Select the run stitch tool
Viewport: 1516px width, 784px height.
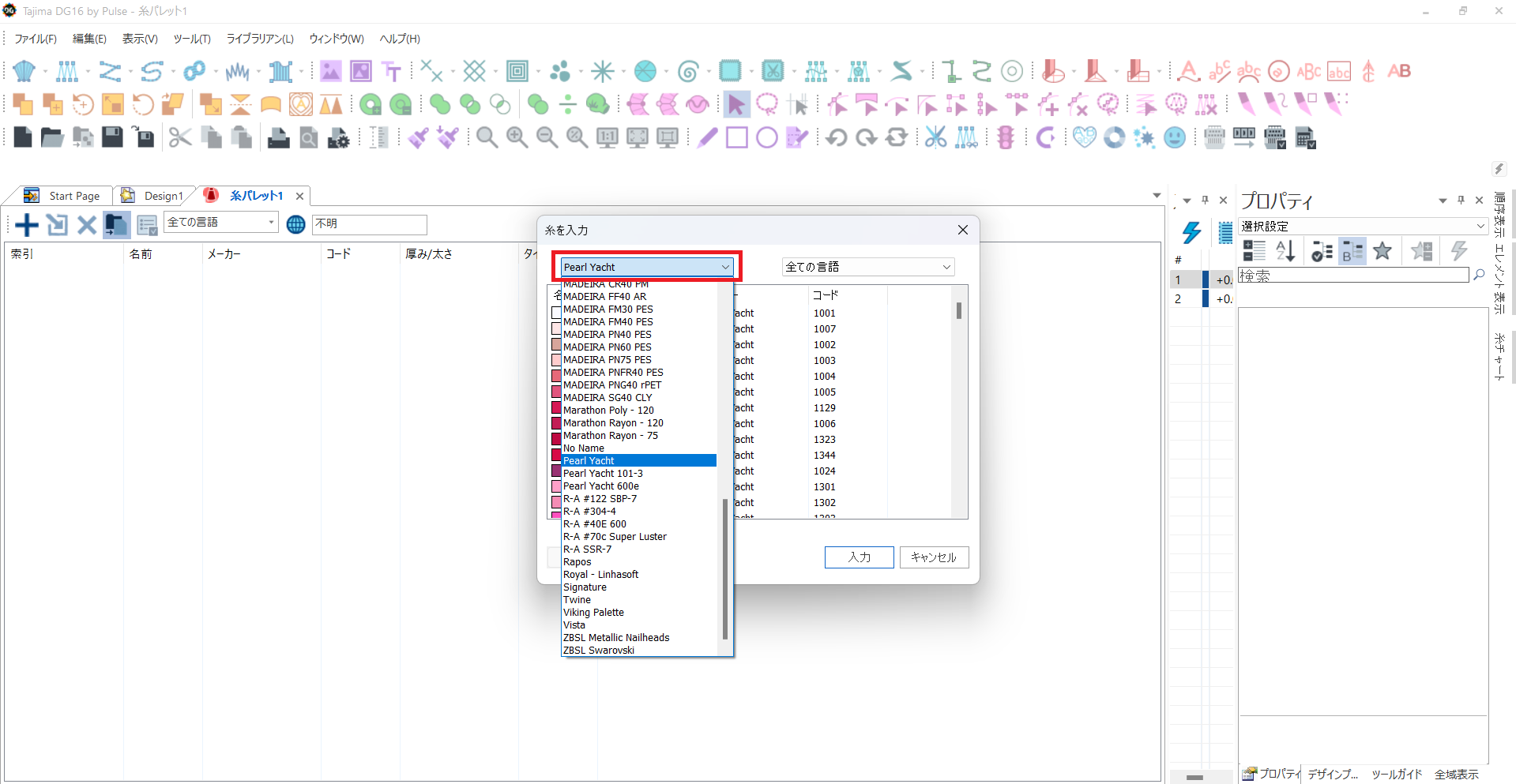pos(110,71)
